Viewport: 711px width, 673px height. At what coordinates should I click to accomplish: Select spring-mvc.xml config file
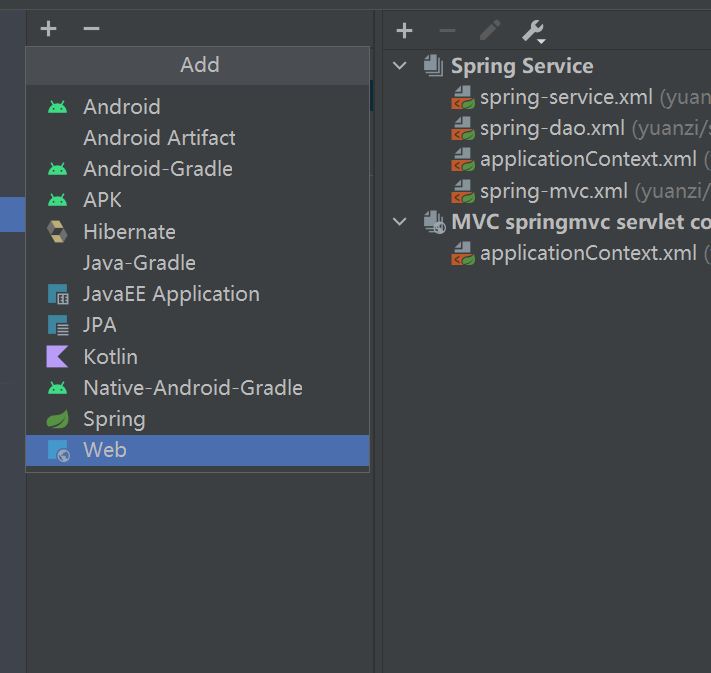click(554, 191)
